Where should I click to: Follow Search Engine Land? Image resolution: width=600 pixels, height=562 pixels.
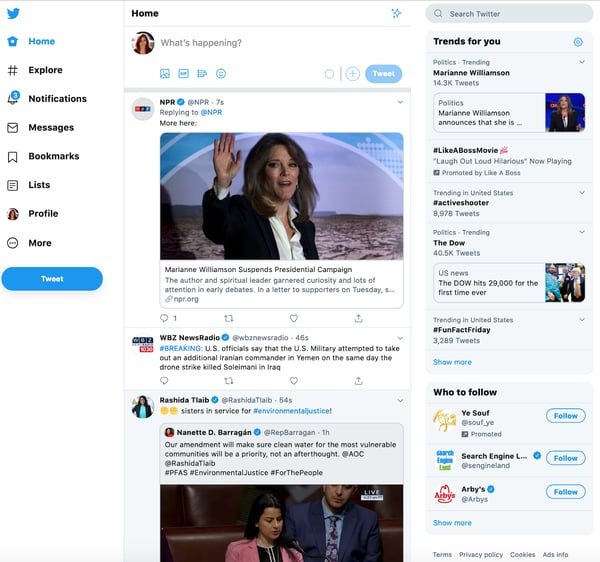pyautogui.click(x=565, y=458)
